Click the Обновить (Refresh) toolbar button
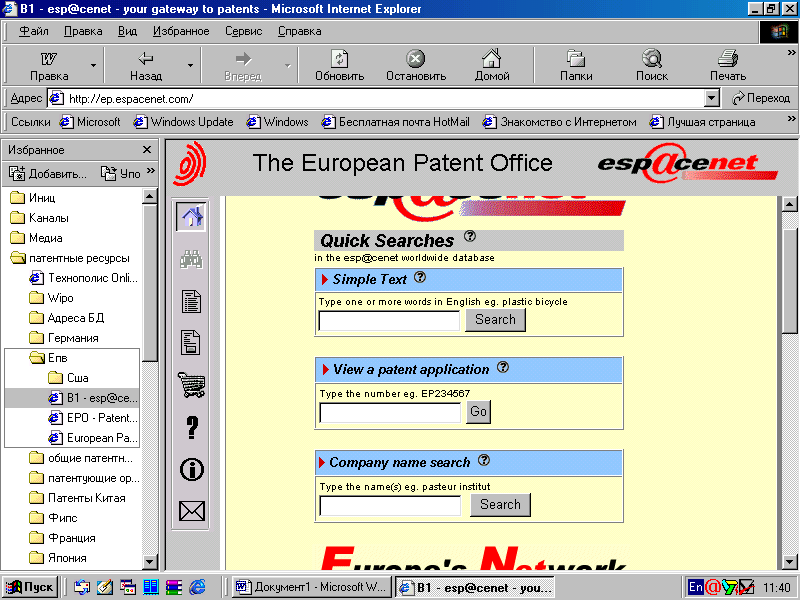 click(339, 65)
